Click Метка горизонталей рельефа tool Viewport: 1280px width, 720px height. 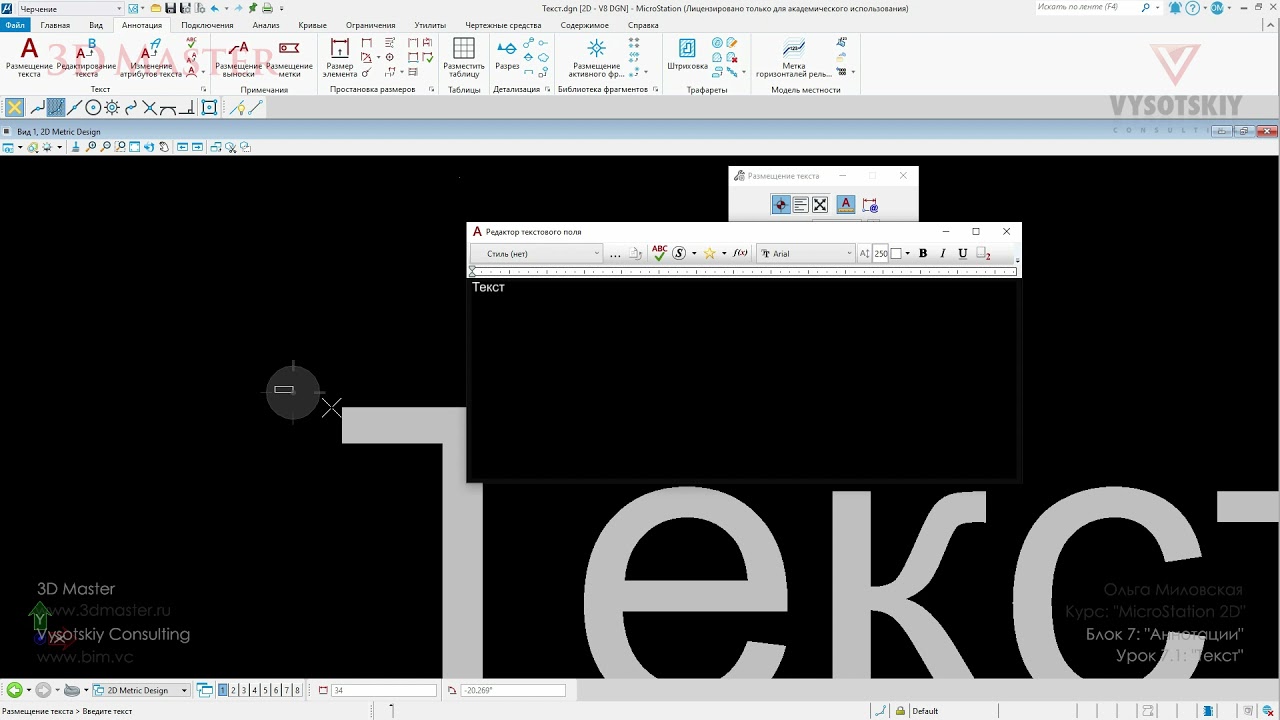pos(793,58)
